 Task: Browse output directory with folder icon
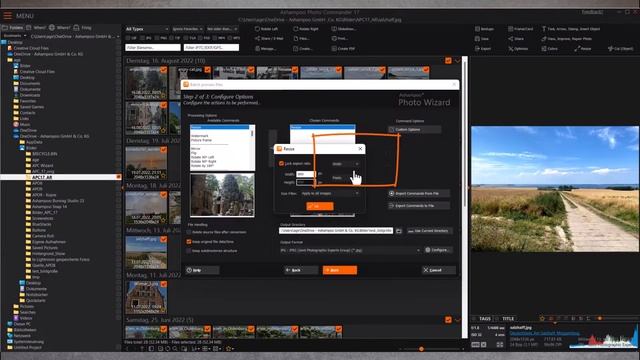click(x=399, y=231)
